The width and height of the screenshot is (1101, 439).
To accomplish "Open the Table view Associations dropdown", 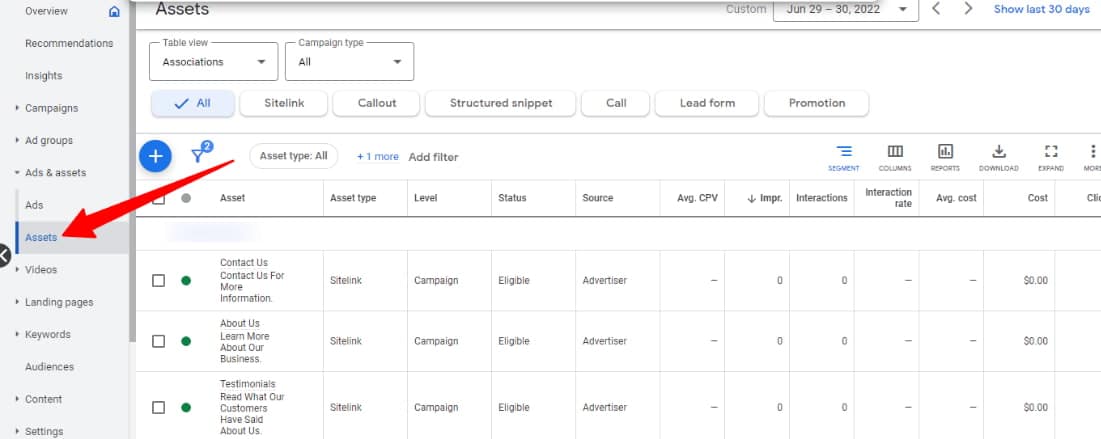I will (x=213, y=62).
